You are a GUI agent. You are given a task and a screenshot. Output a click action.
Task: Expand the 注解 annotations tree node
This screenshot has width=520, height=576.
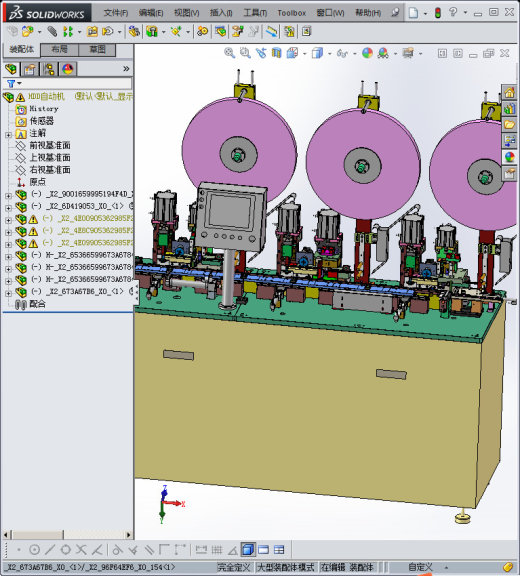[8, 135]
